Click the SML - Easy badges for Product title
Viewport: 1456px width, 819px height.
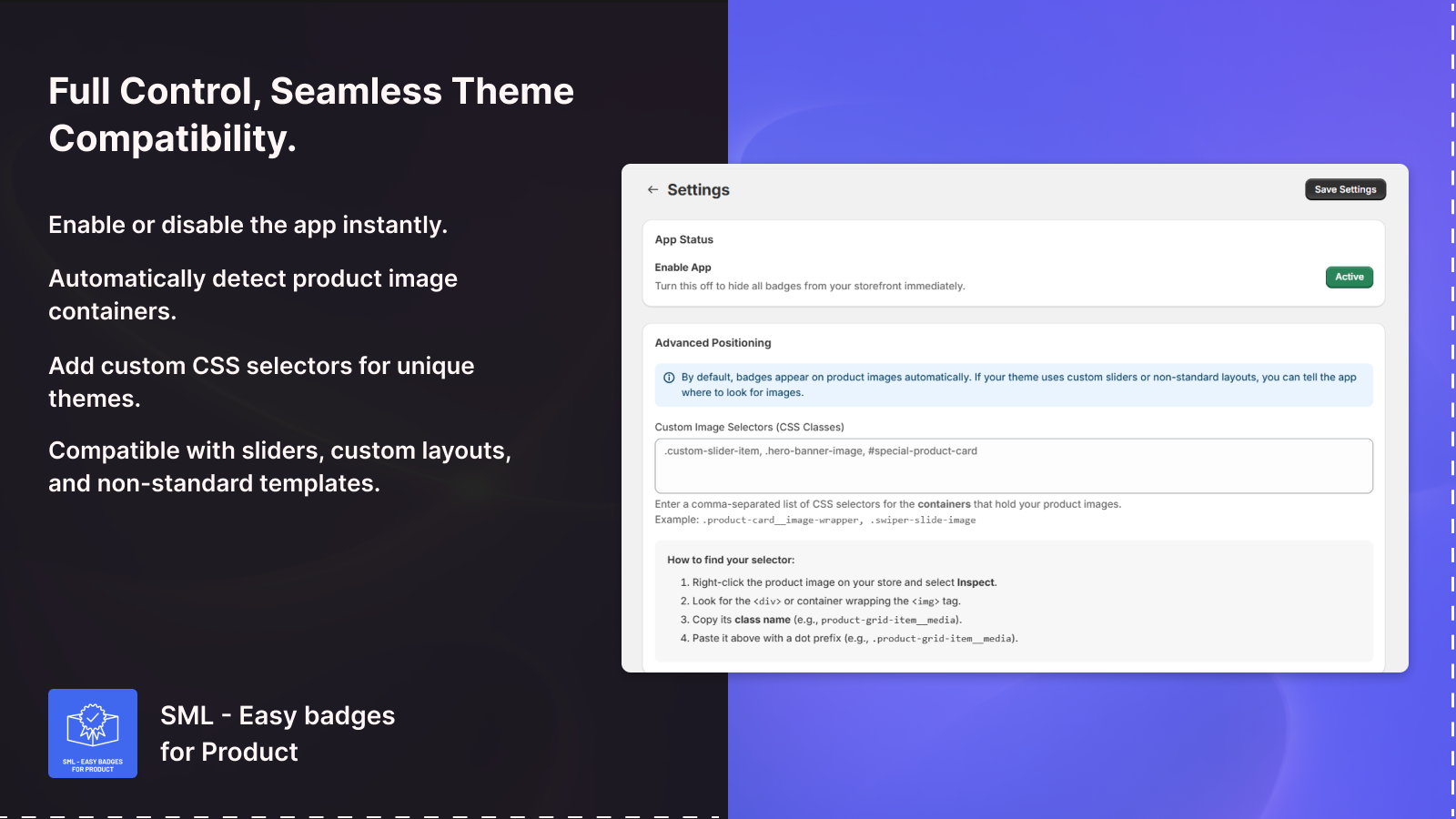278,733
